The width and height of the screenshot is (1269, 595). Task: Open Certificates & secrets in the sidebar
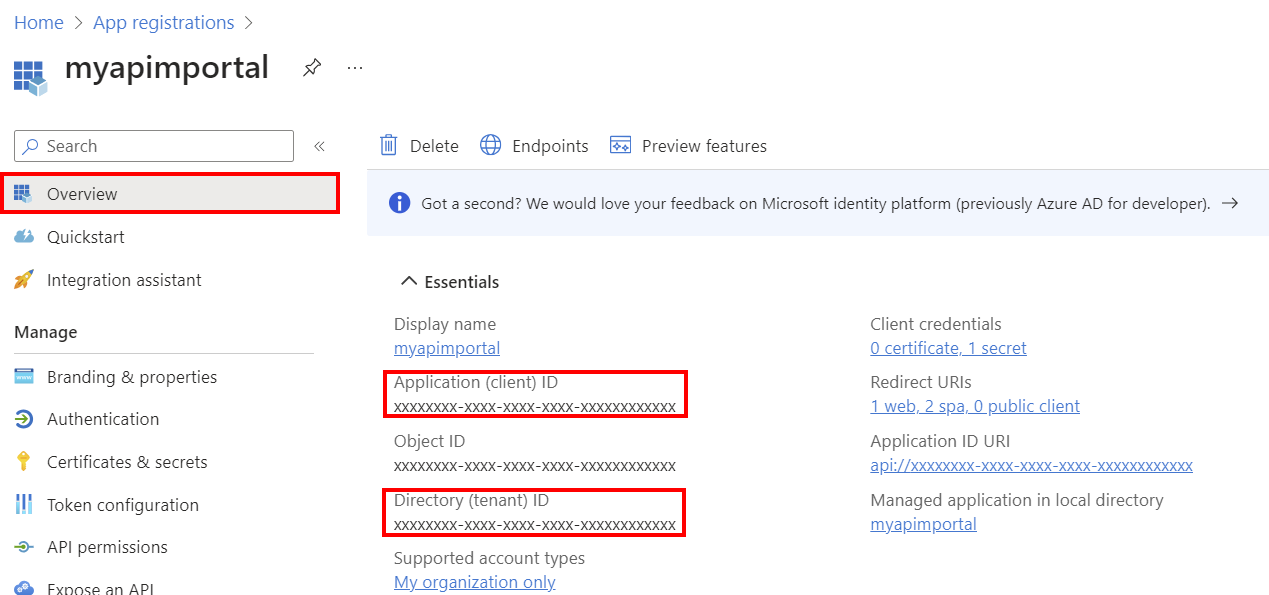point(127,461)
